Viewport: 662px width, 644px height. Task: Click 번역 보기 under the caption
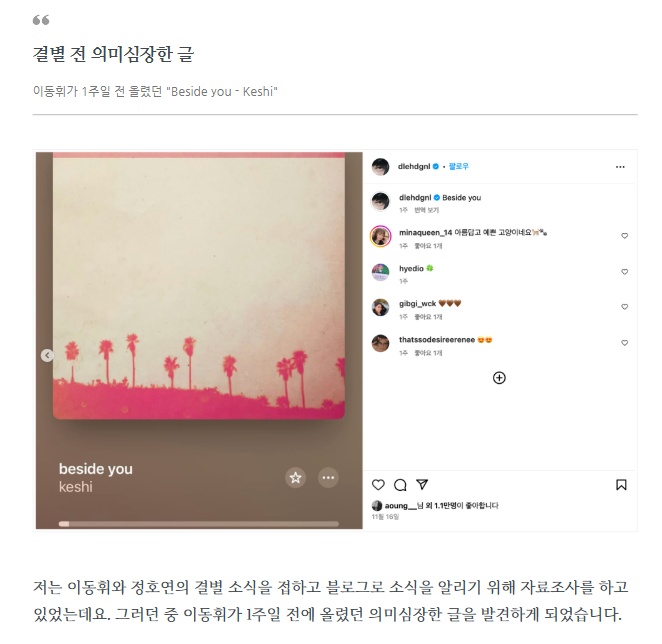click(x=426, y=210)
